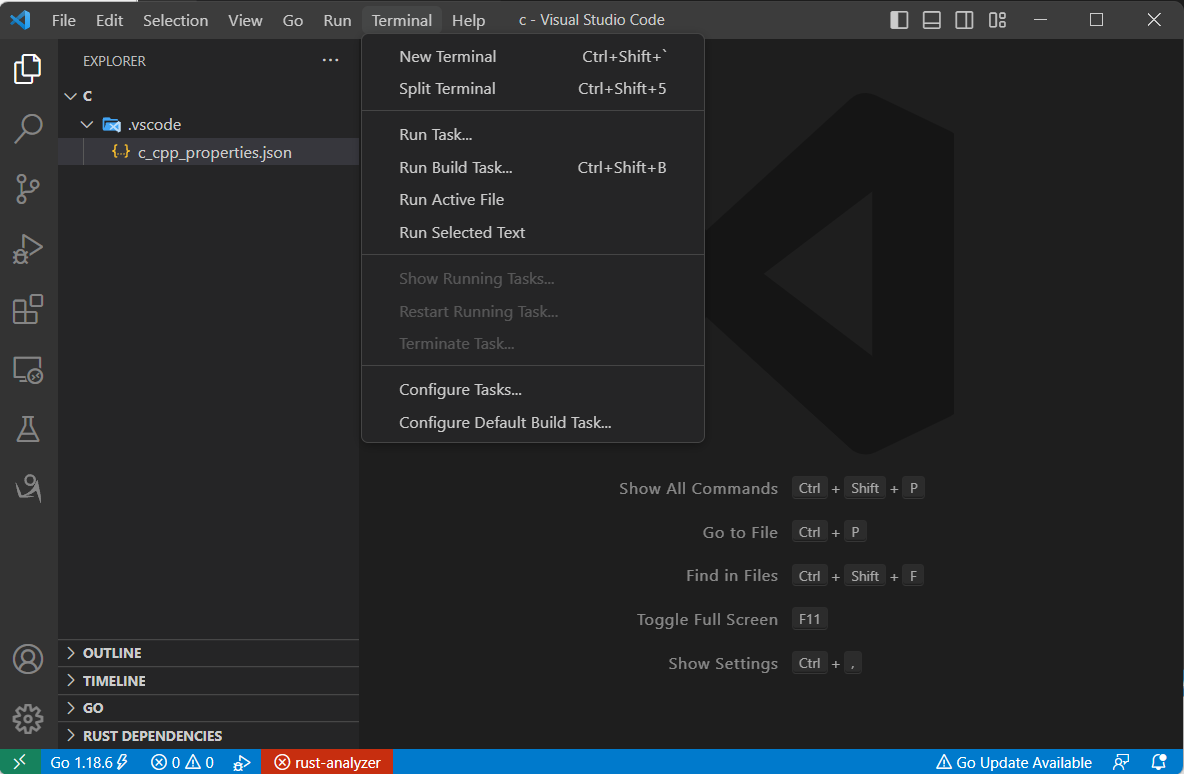
Task: Click the feedback icon in status bar
Action: [1121, 762]
